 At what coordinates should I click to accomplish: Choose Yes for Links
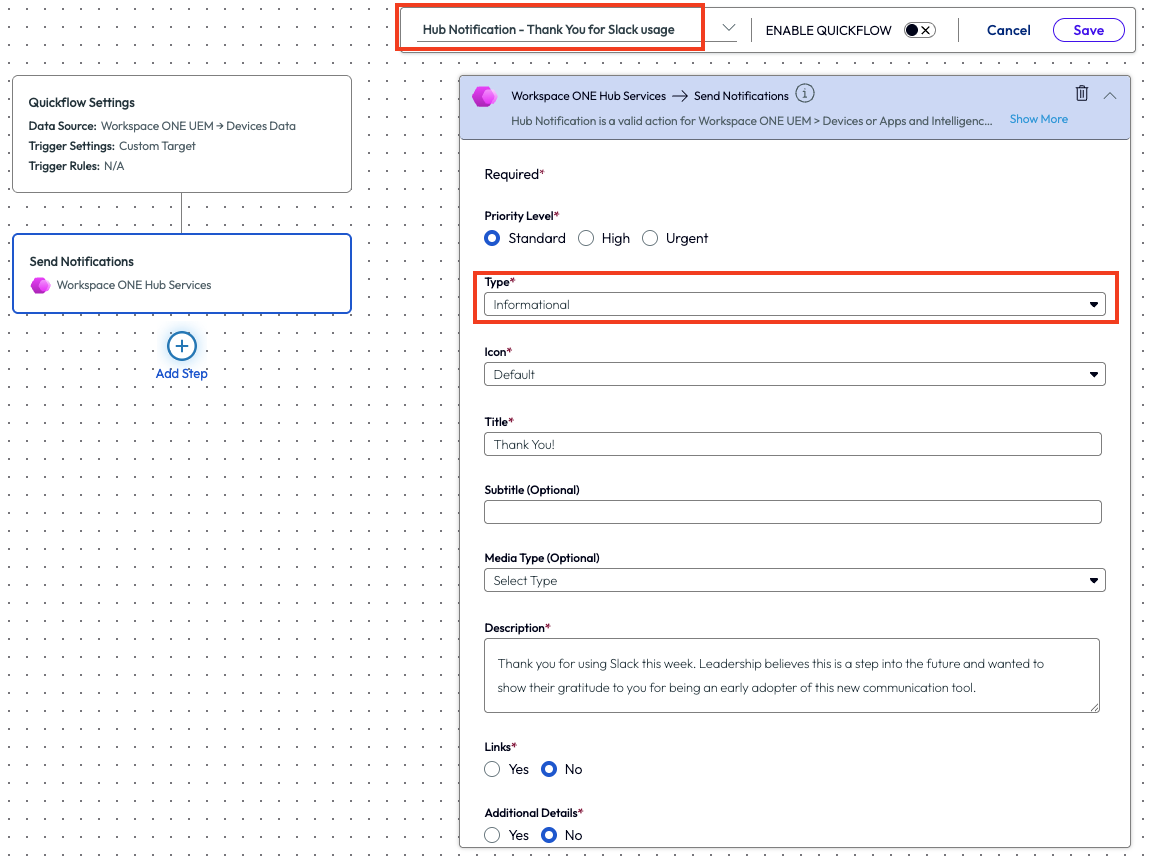tap(492, 769)
